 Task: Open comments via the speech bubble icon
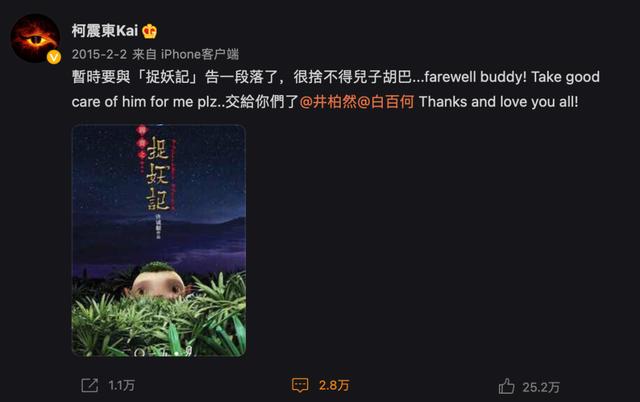(300, 385)
